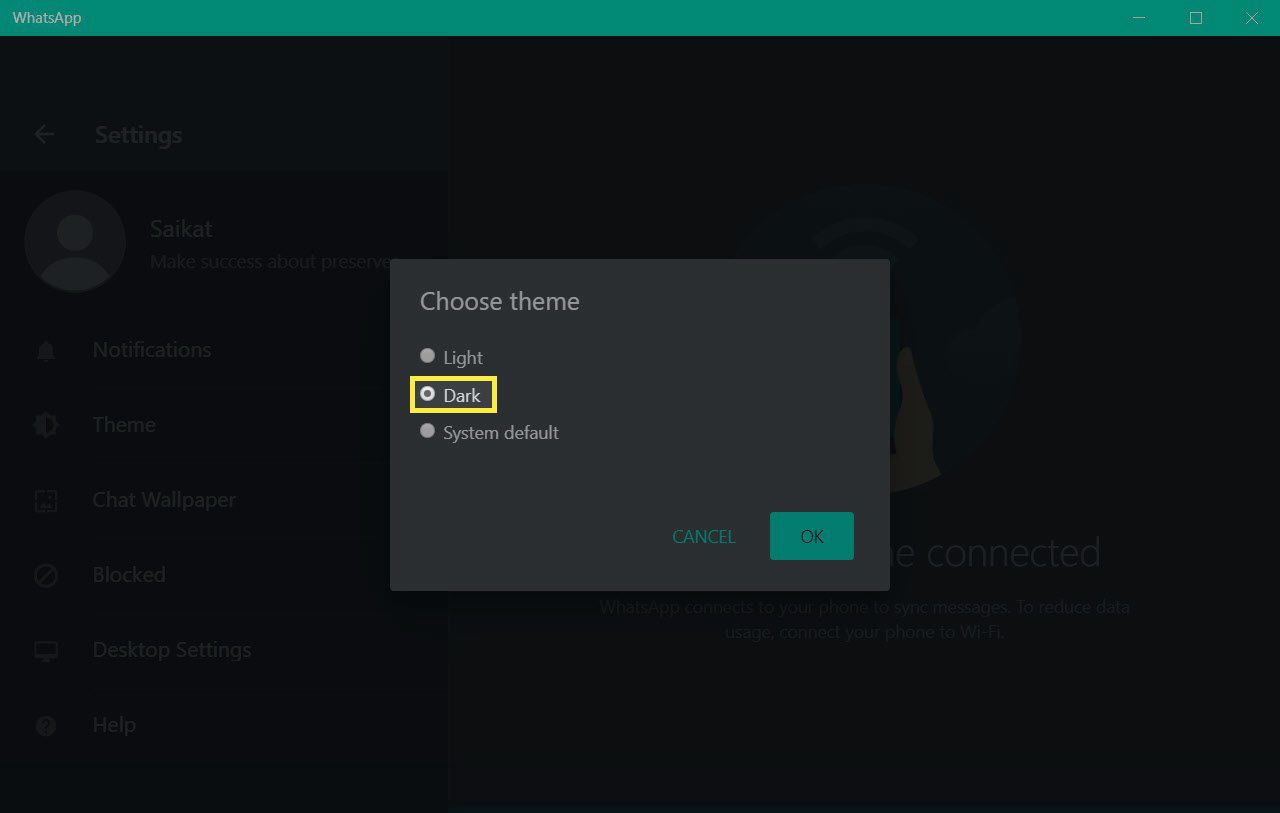1280x813 pixels.
Task: Click the Desktop Settings monitor icon
Action: point(46,651)
